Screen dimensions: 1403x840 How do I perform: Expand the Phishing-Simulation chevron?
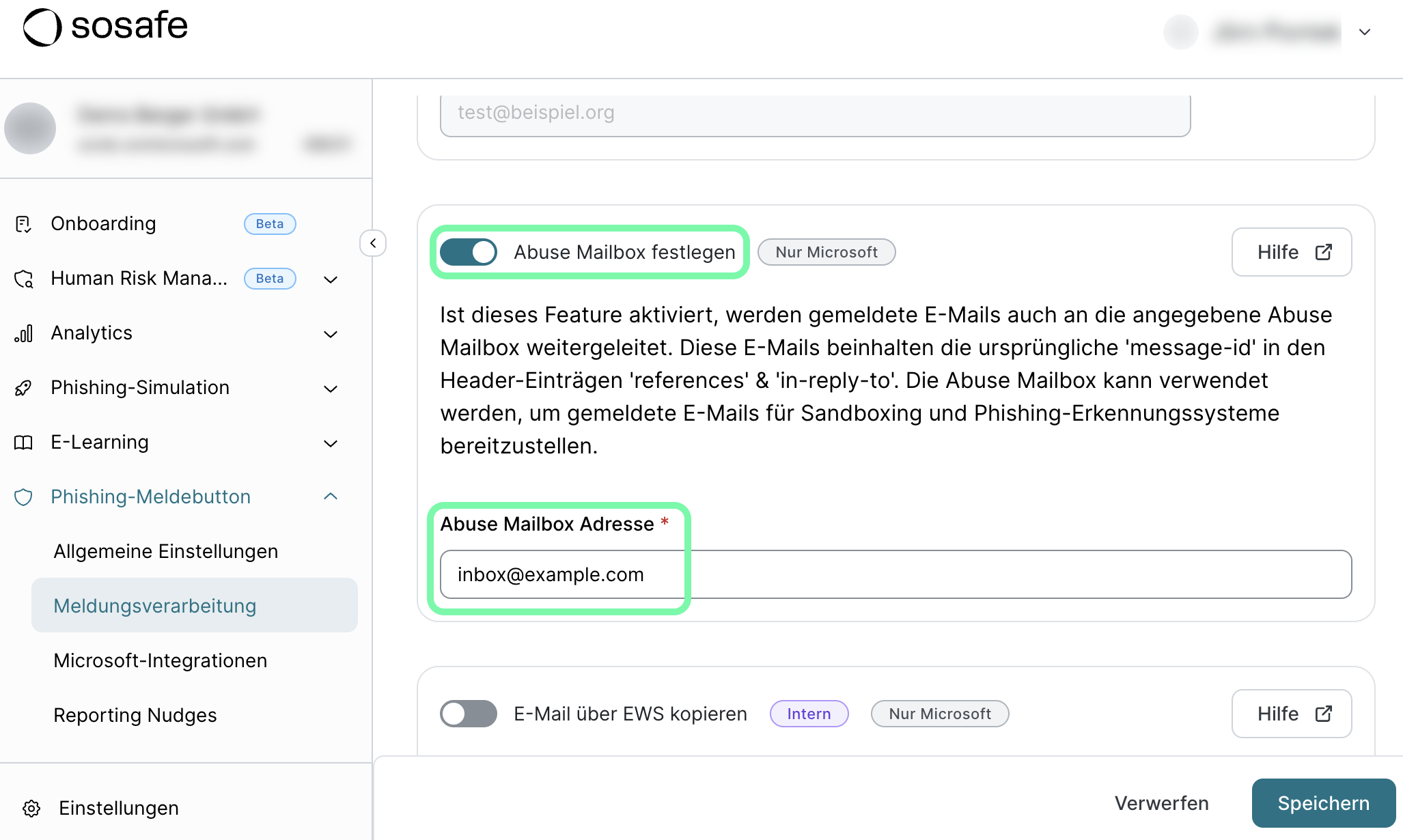pos(331,389)
